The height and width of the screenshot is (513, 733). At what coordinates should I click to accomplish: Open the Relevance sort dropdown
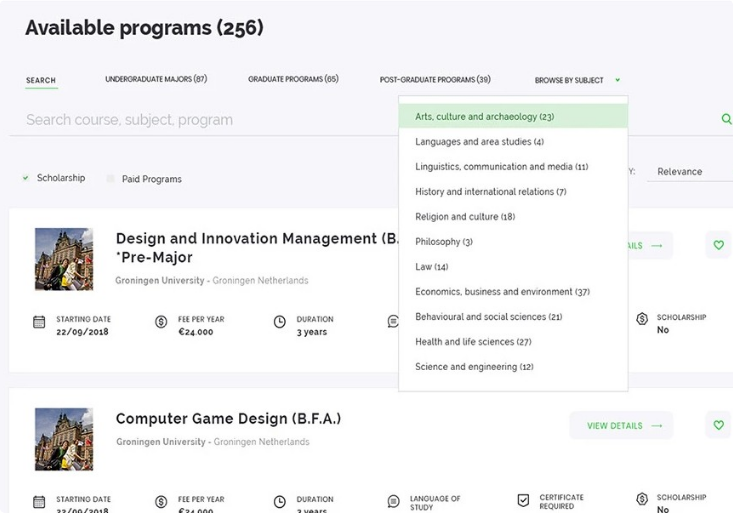coord(686,171)
